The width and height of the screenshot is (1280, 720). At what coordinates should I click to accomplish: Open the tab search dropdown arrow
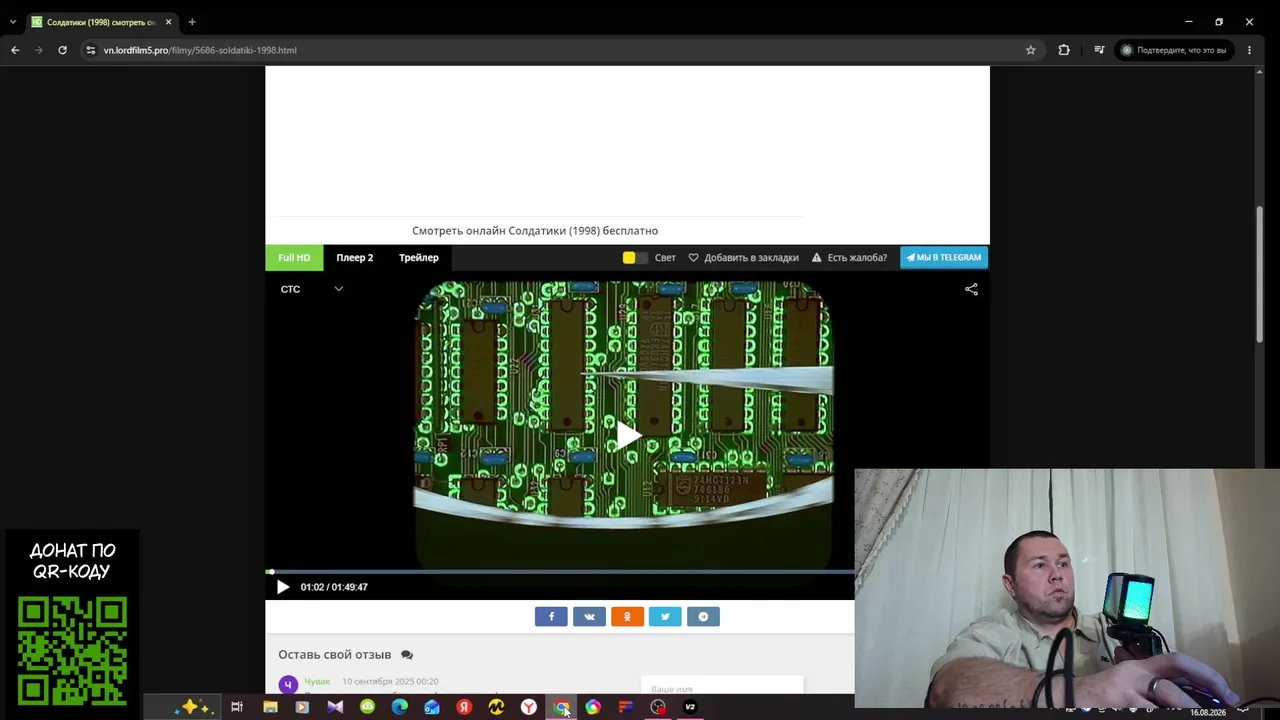(x=13, y=22)
